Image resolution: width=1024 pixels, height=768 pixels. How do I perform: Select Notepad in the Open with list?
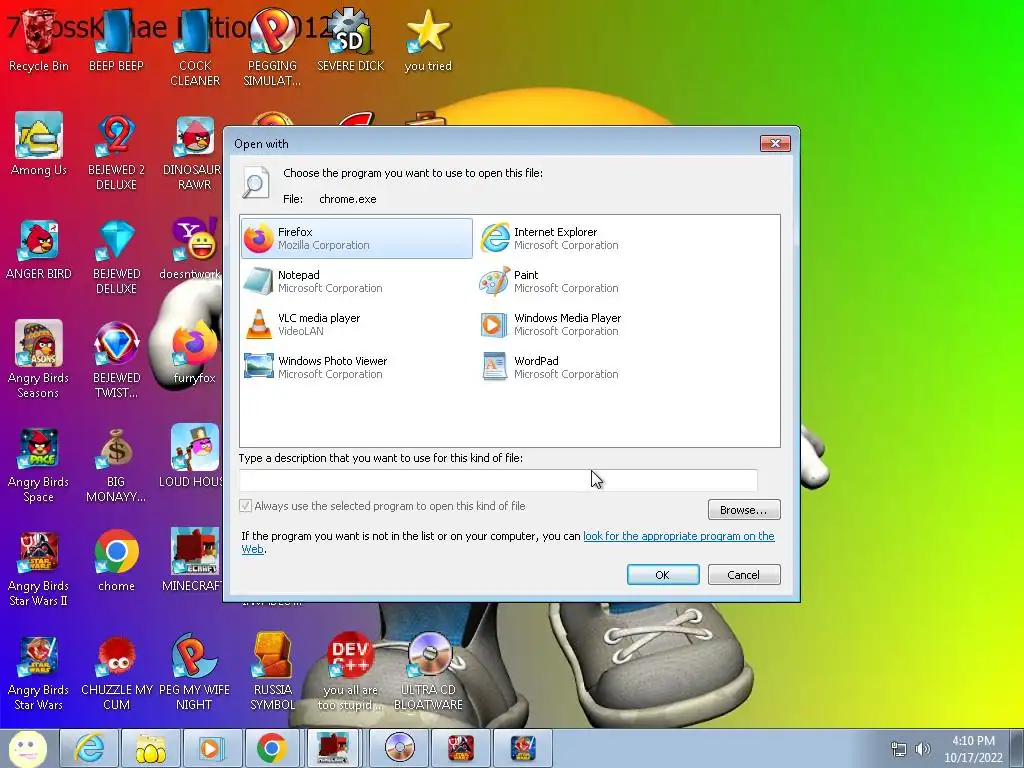(357, 281)
